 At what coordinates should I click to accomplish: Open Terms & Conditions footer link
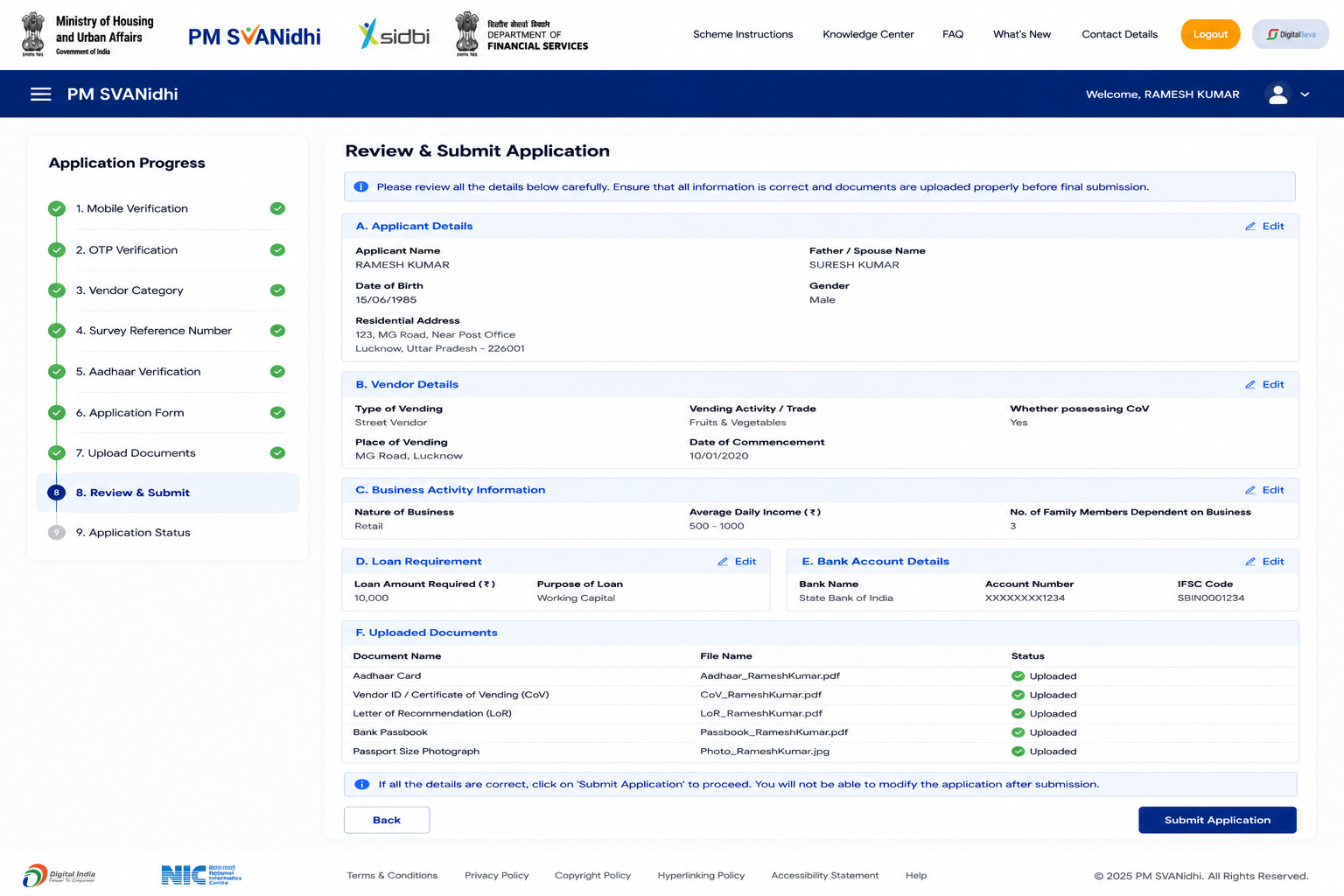click(x=392, y=876)
